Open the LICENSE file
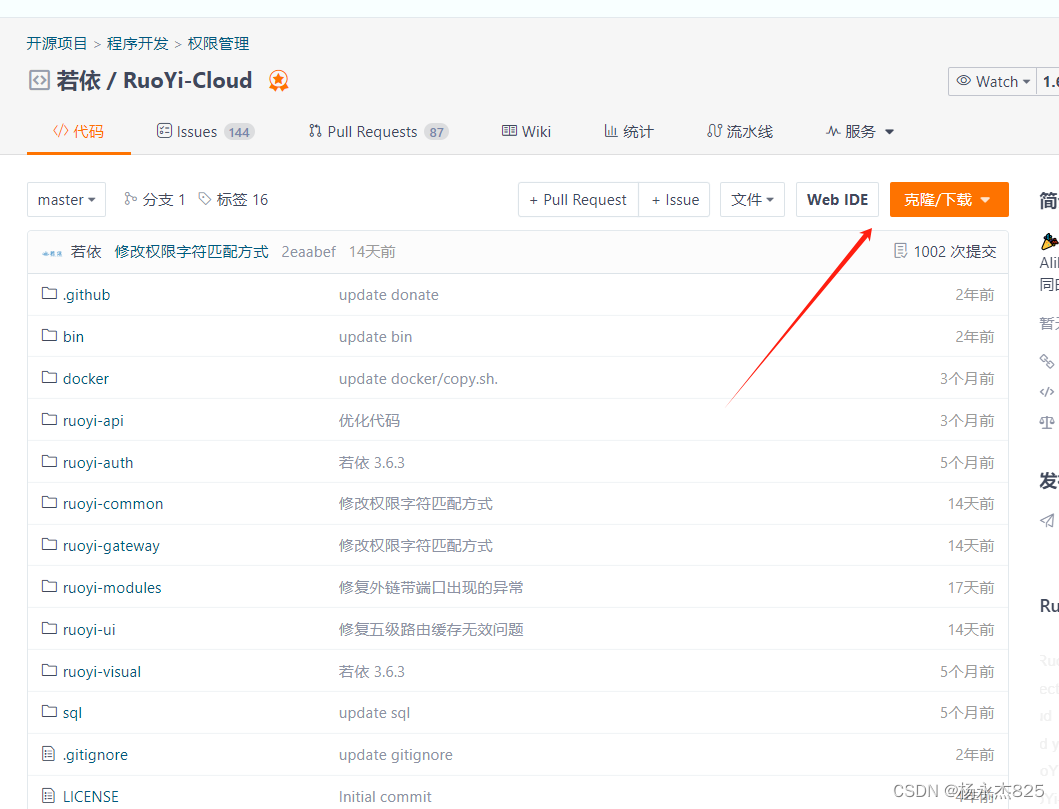The width and height of the screenshot is (1059, 809). tap(91, 796)
